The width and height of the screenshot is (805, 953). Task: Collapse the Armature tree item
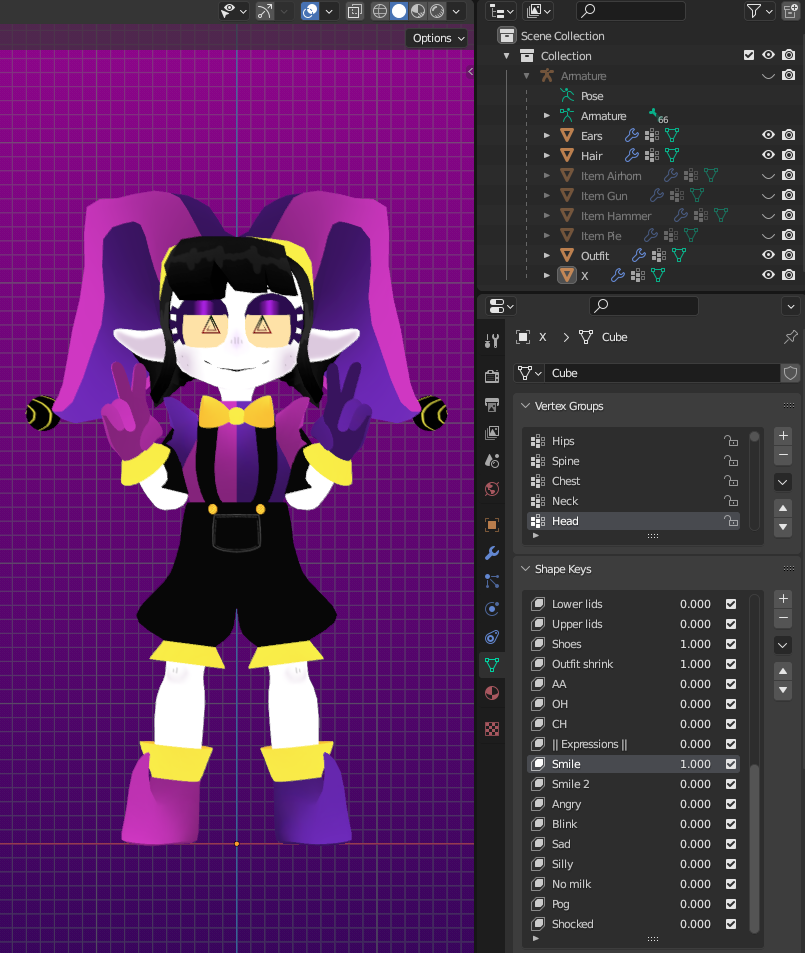click(527, 76)
